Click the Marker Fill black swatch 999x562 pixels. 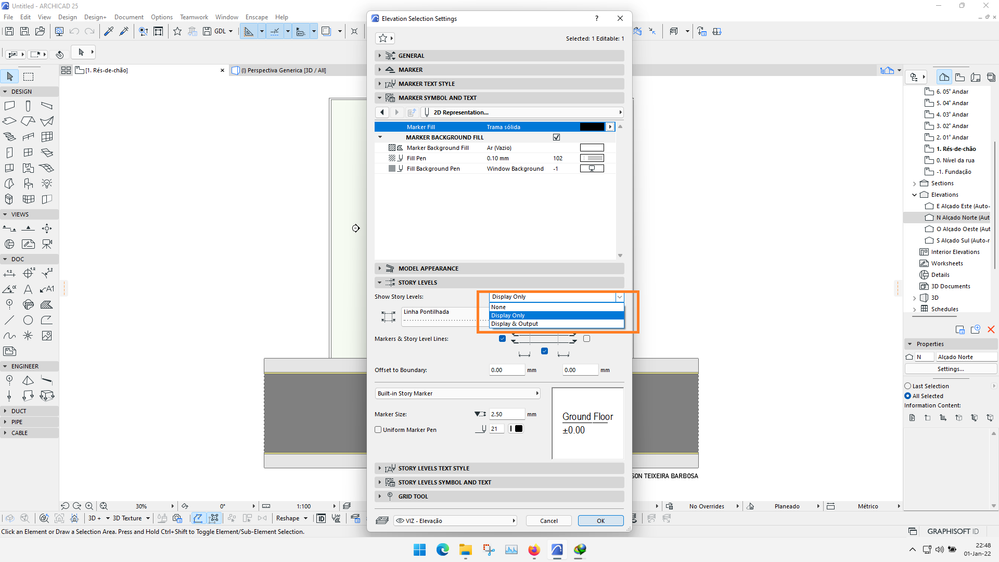[x=592, y=127]
